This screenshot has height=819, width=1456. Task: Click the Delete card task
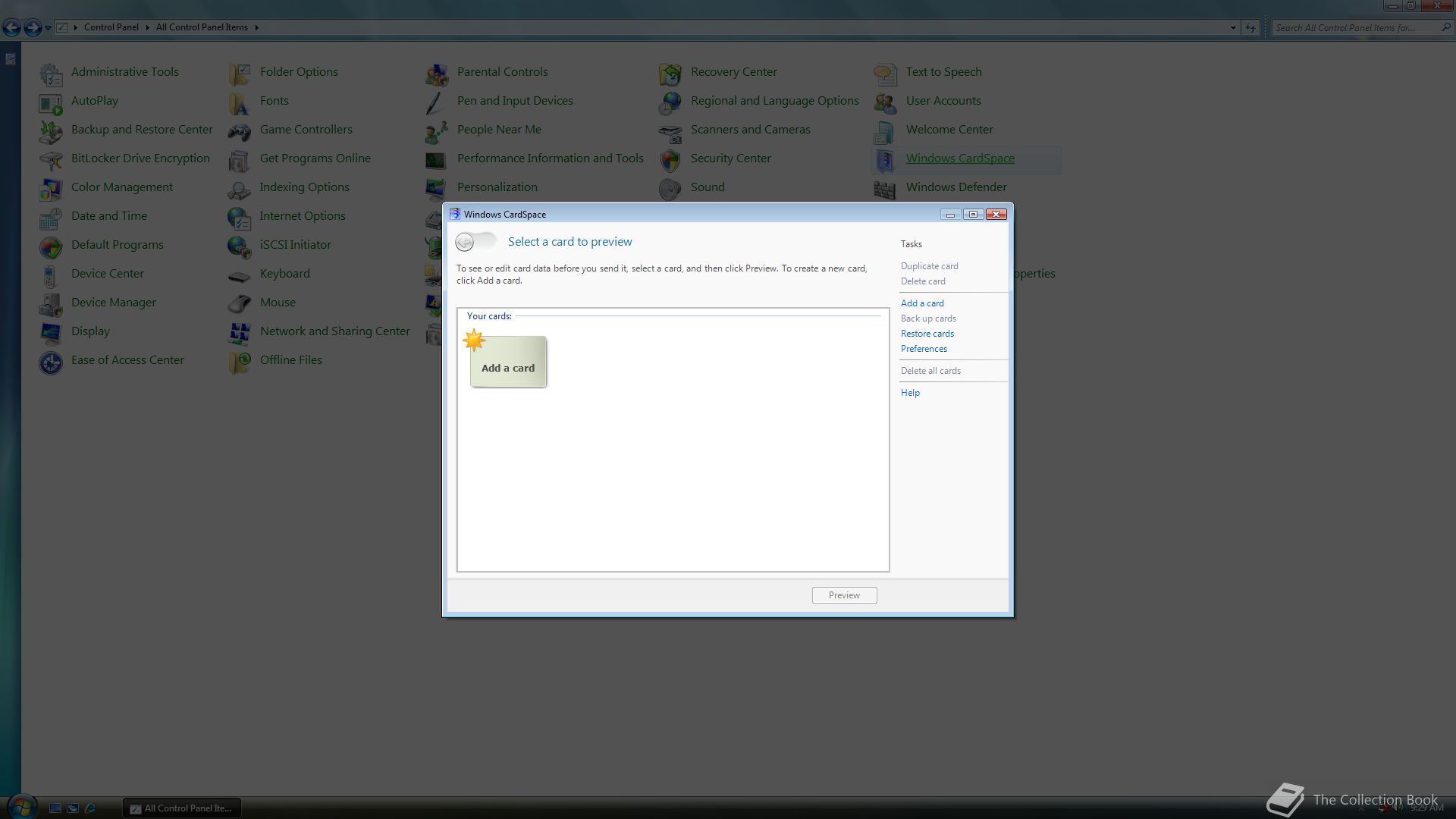923,281
